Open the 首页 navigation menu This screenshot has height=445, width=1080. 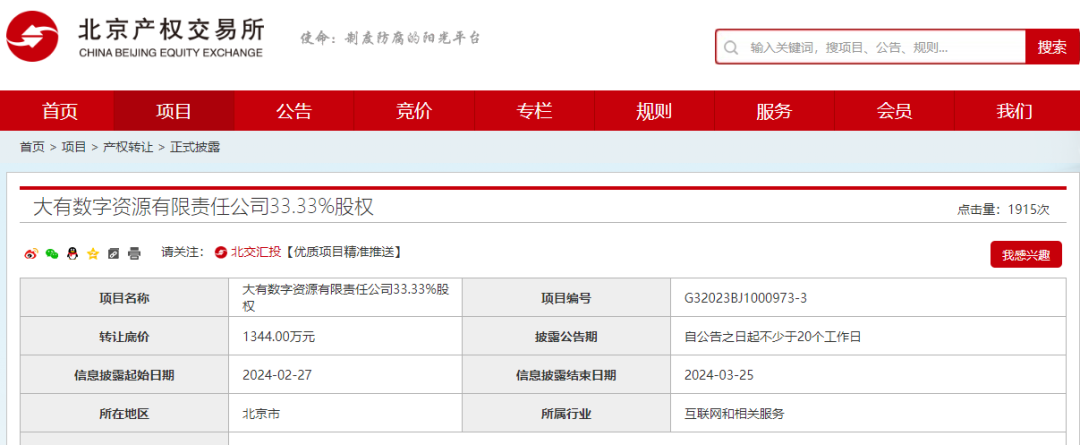click(60, 111)
